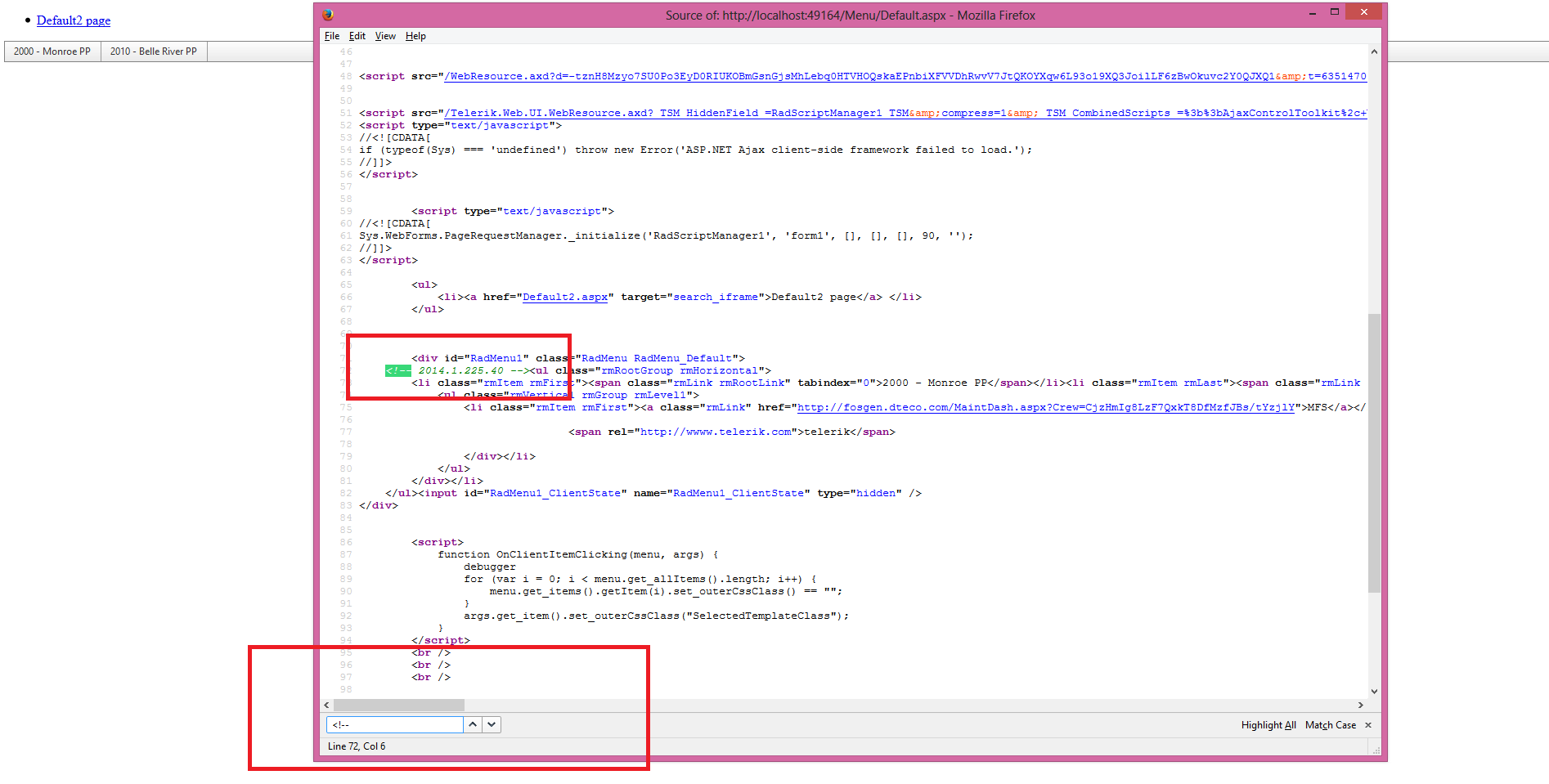Minimize the source viewer window
1549x784 pixels.
point(1313,13)
